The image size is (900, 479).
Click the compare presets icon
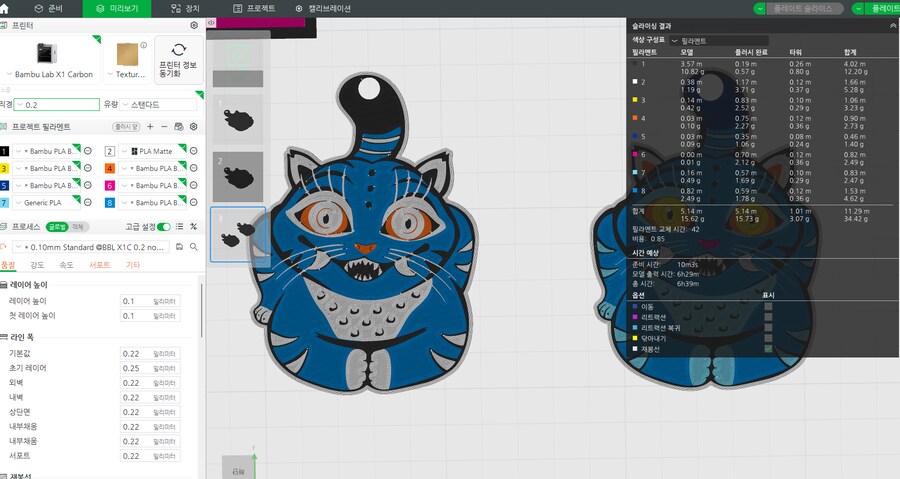pos(193,227)
